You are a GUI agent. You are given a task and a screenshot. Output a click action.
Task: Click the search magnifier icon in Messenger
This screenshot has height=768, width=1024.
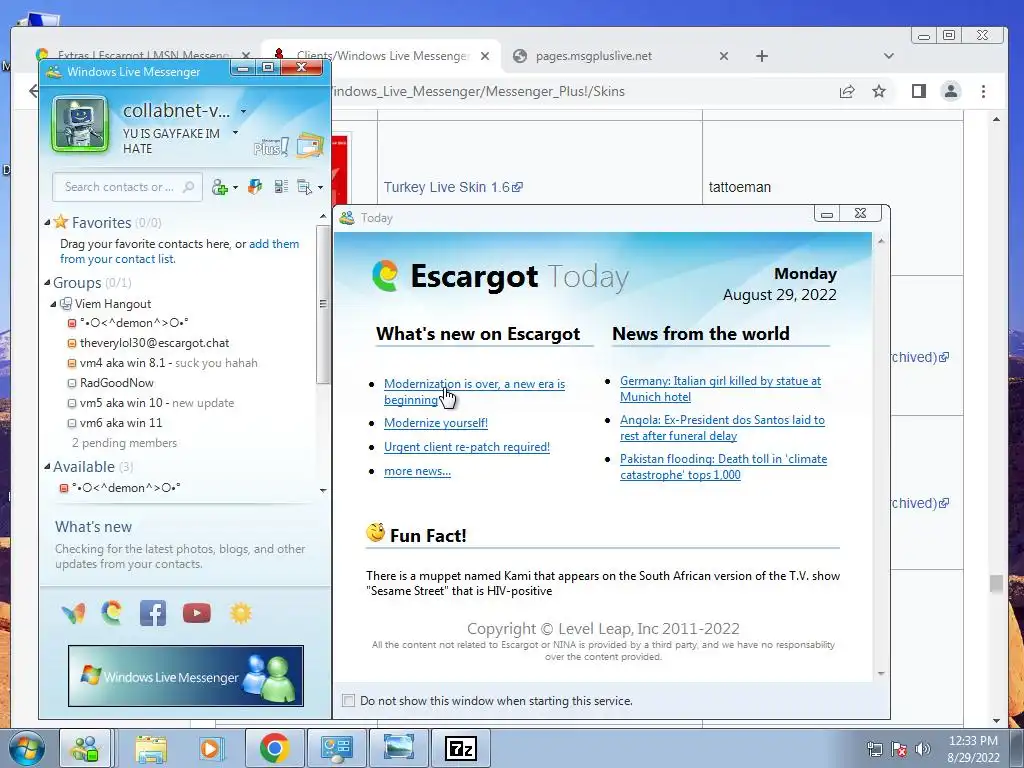click(188, 187)
